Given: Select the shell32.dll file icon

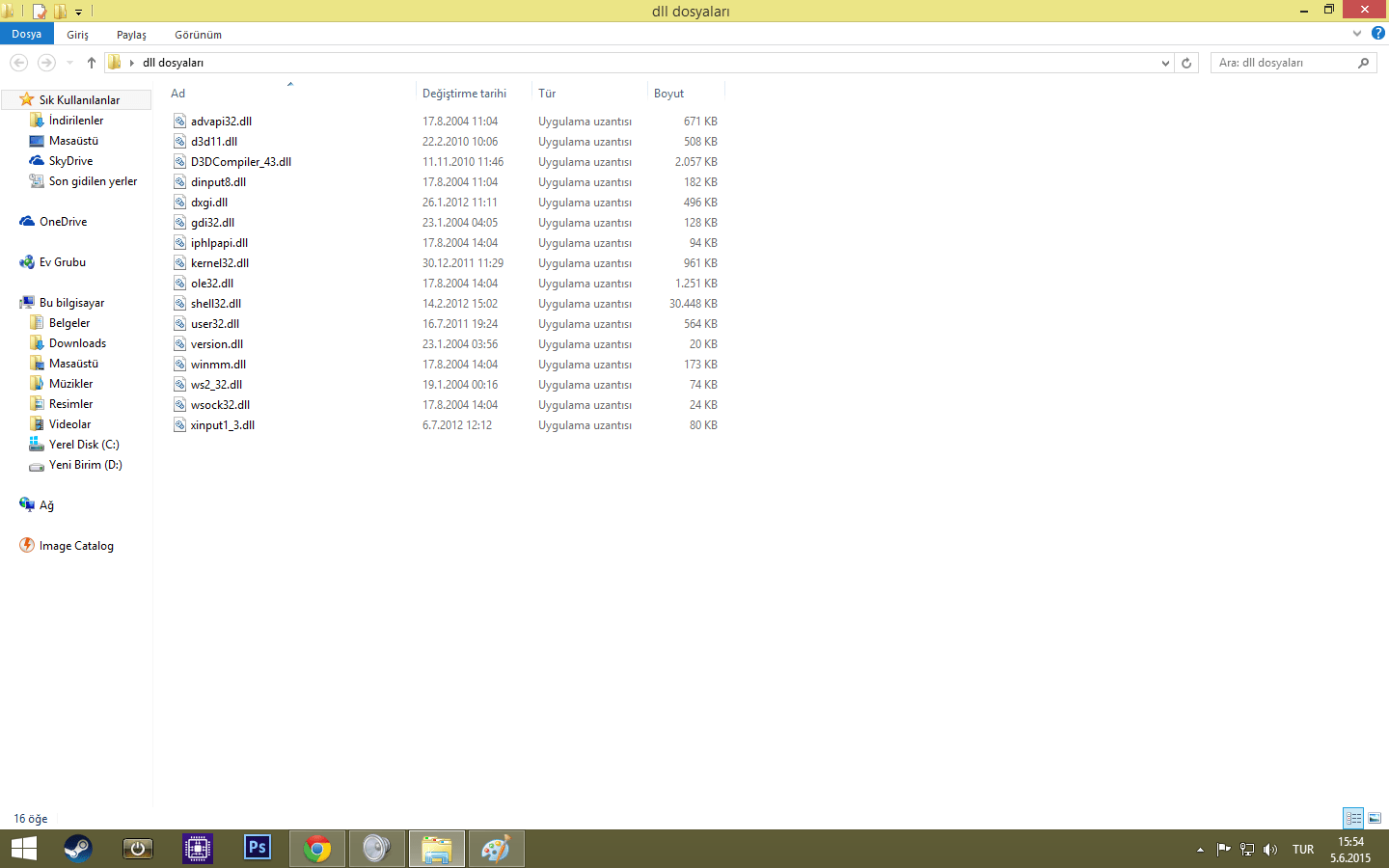Looking at the screenshot, I should pyautogui.click(x=179, y=304).
